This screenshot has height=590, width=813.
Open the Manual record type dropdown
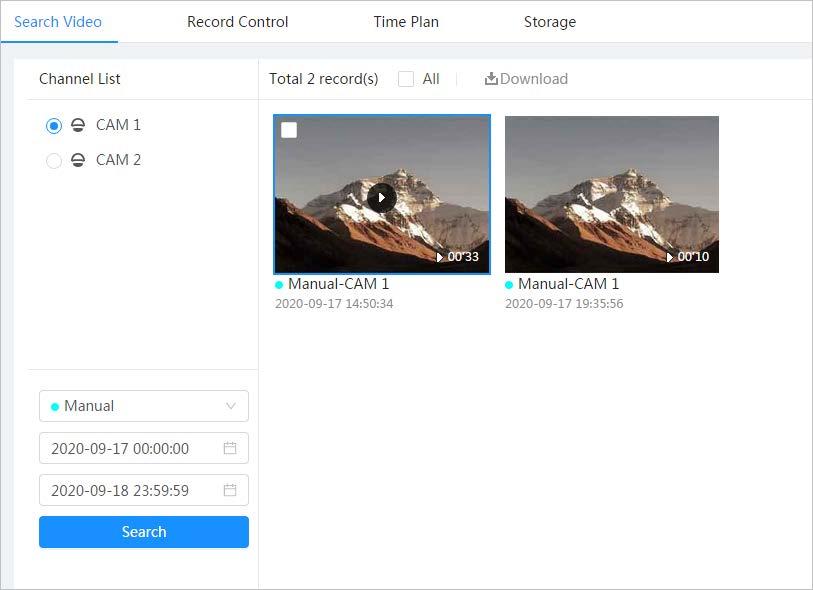click(x=144, y=406)
